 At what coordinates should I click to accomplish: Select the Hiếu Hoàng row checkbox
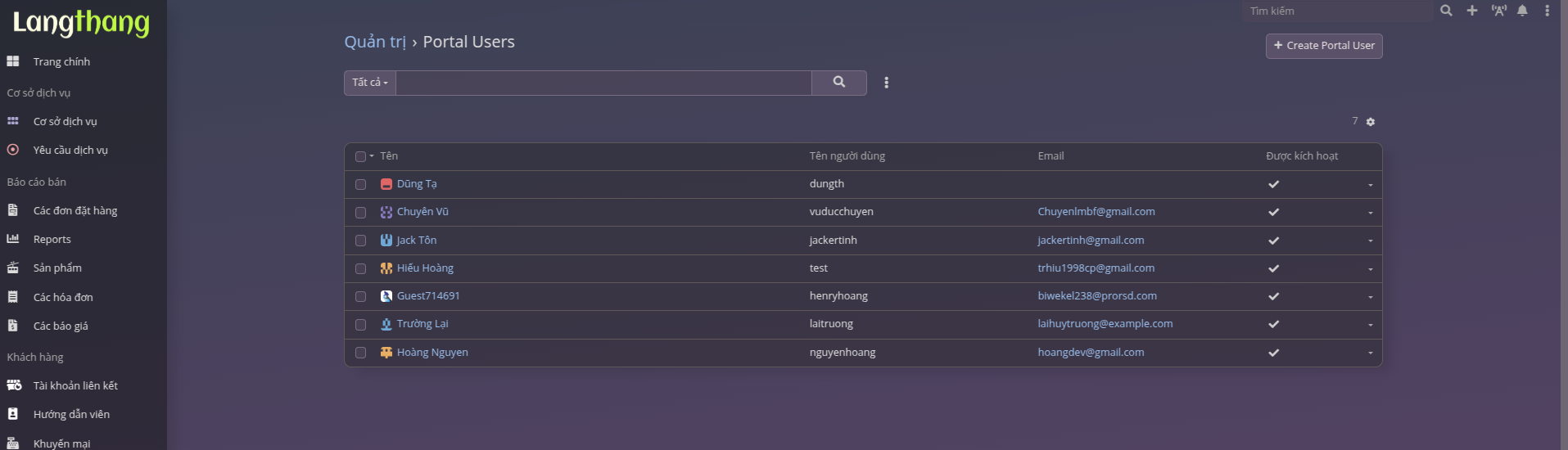tap(360, 269)
